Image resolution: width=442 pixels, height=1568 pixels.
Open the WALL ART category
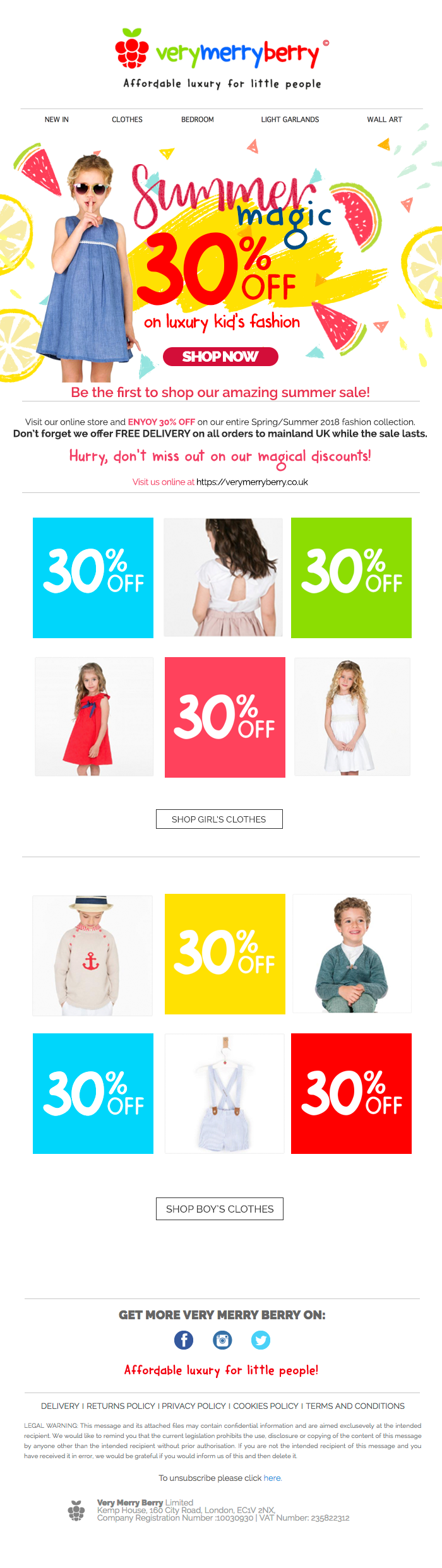385,119
